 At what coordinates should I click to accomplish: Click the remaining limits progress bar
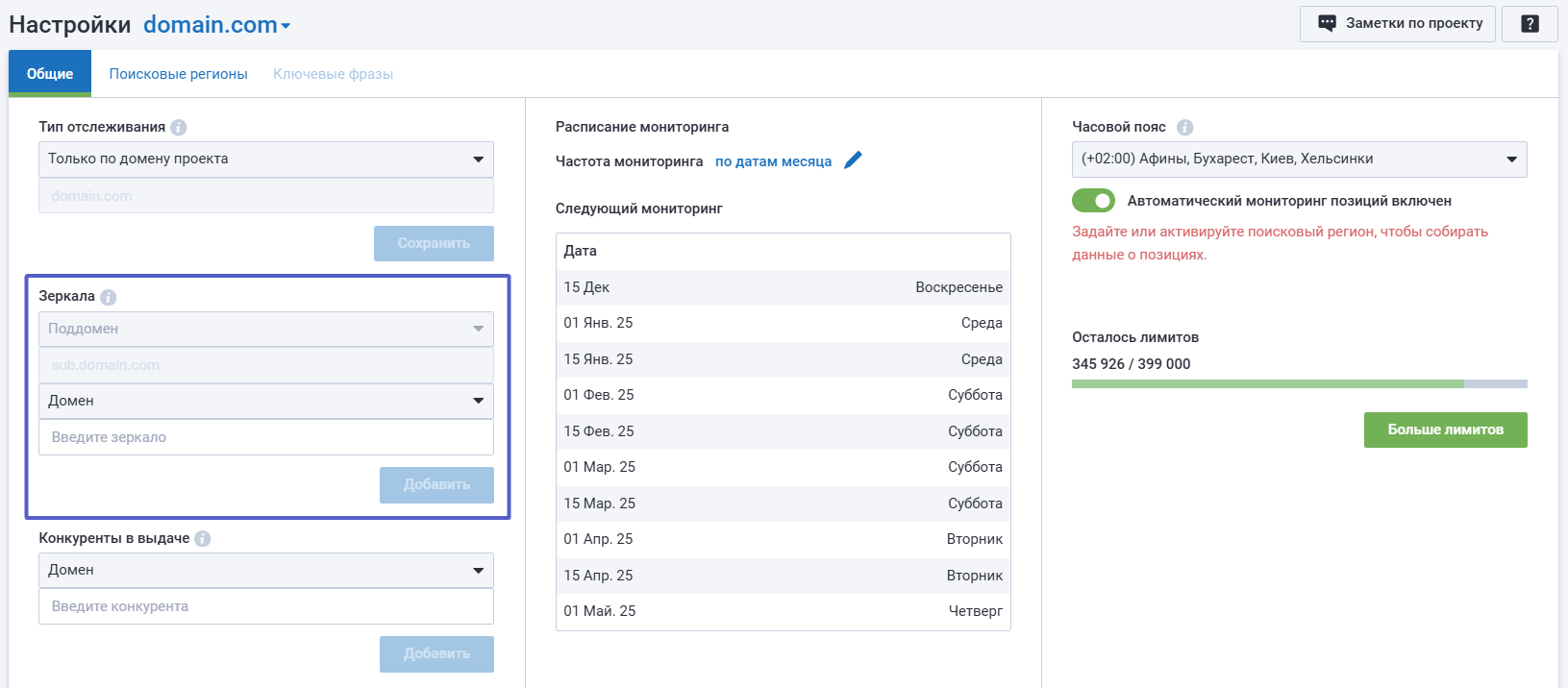click(x=1299, y=383)
